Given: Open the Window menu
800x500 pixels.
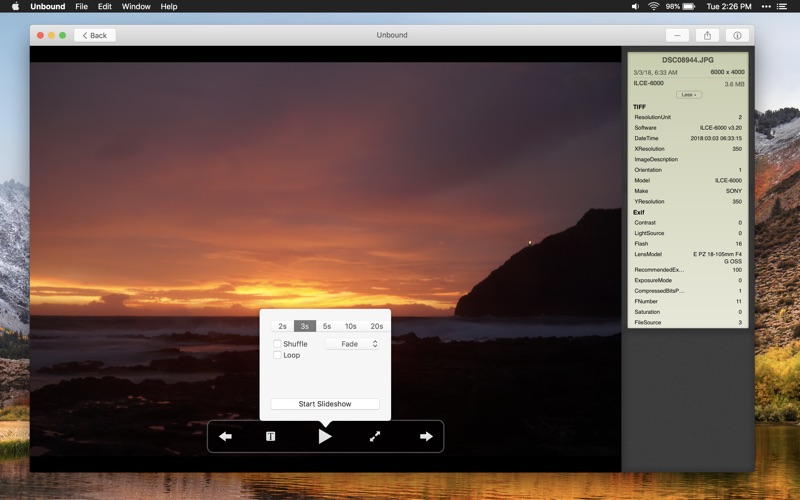Looking at the screenshot, I should 136,6.
